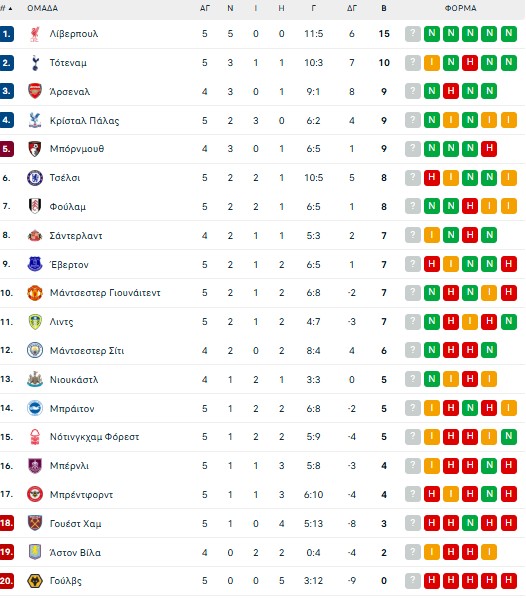The height and width of the screenshot is (598, 526).
Task: Open the Νότιγνκχαμ Φόρεστ team link
Action: (x=94, y=437)
